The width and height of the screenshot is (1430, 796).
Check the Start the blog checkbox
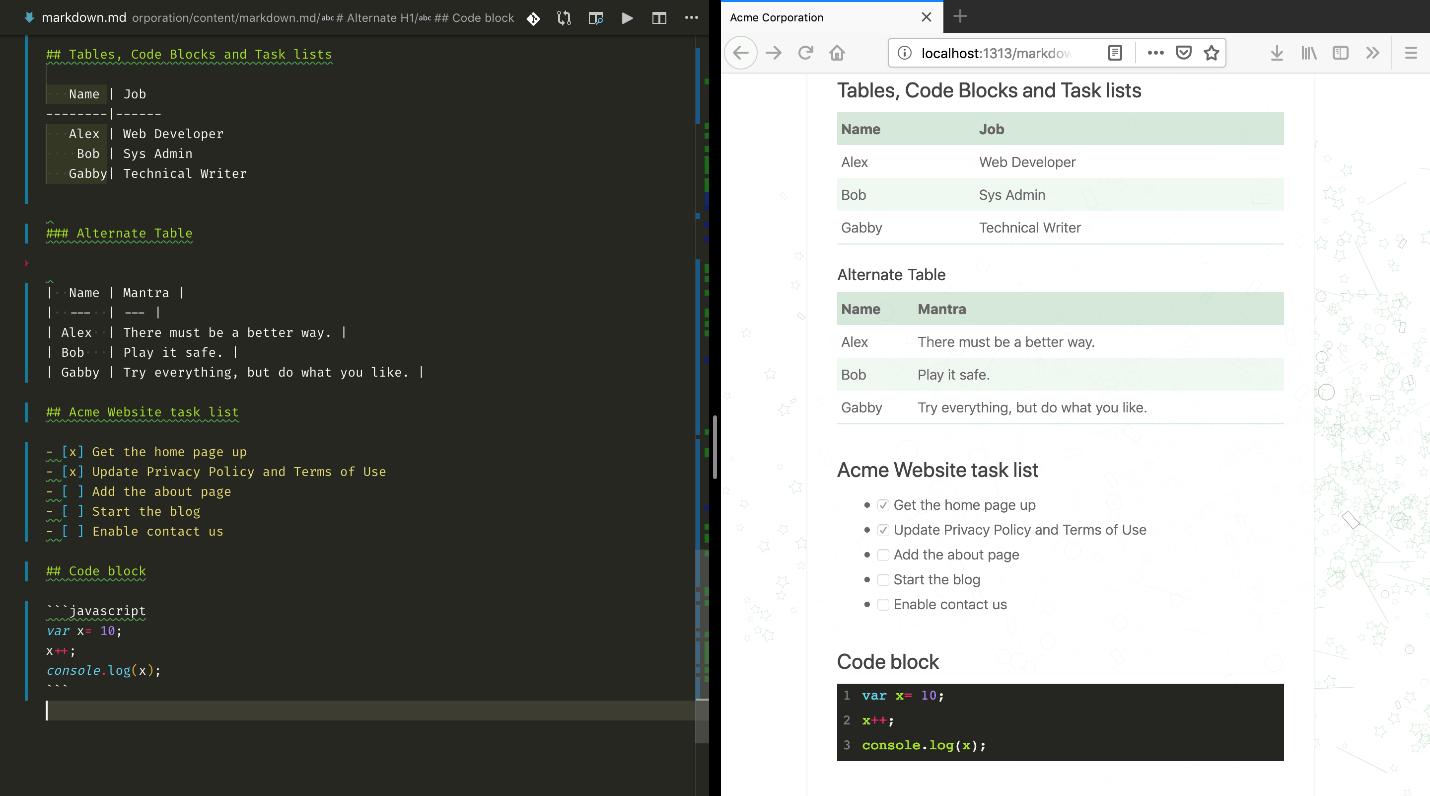883,579
